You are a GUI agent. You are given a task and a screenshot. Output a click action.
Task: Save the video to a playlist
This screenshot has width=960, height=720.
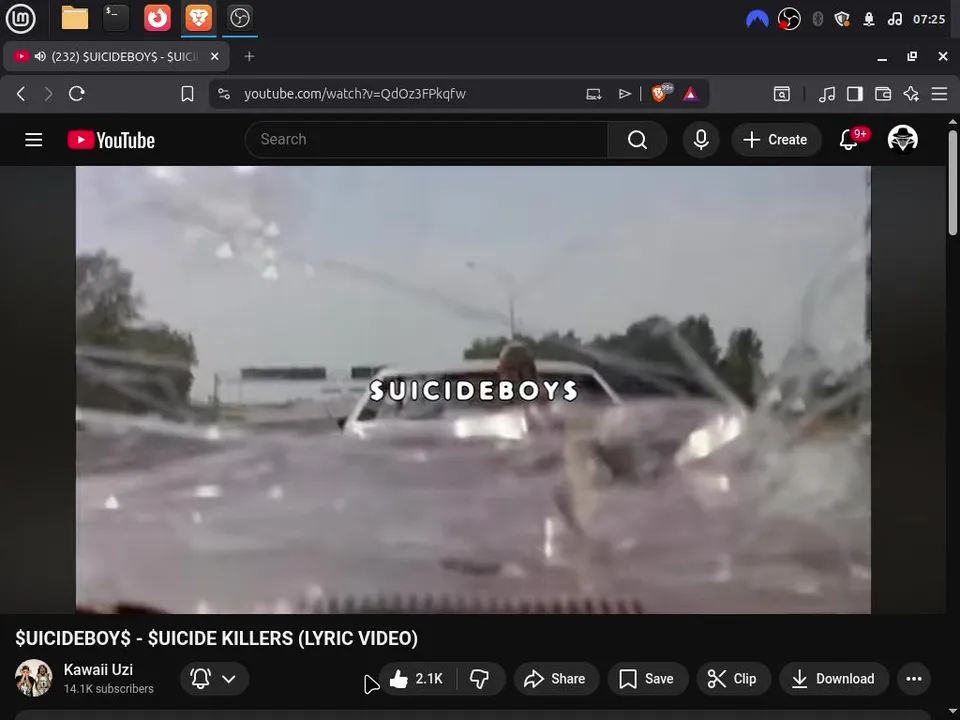[647, 678]
